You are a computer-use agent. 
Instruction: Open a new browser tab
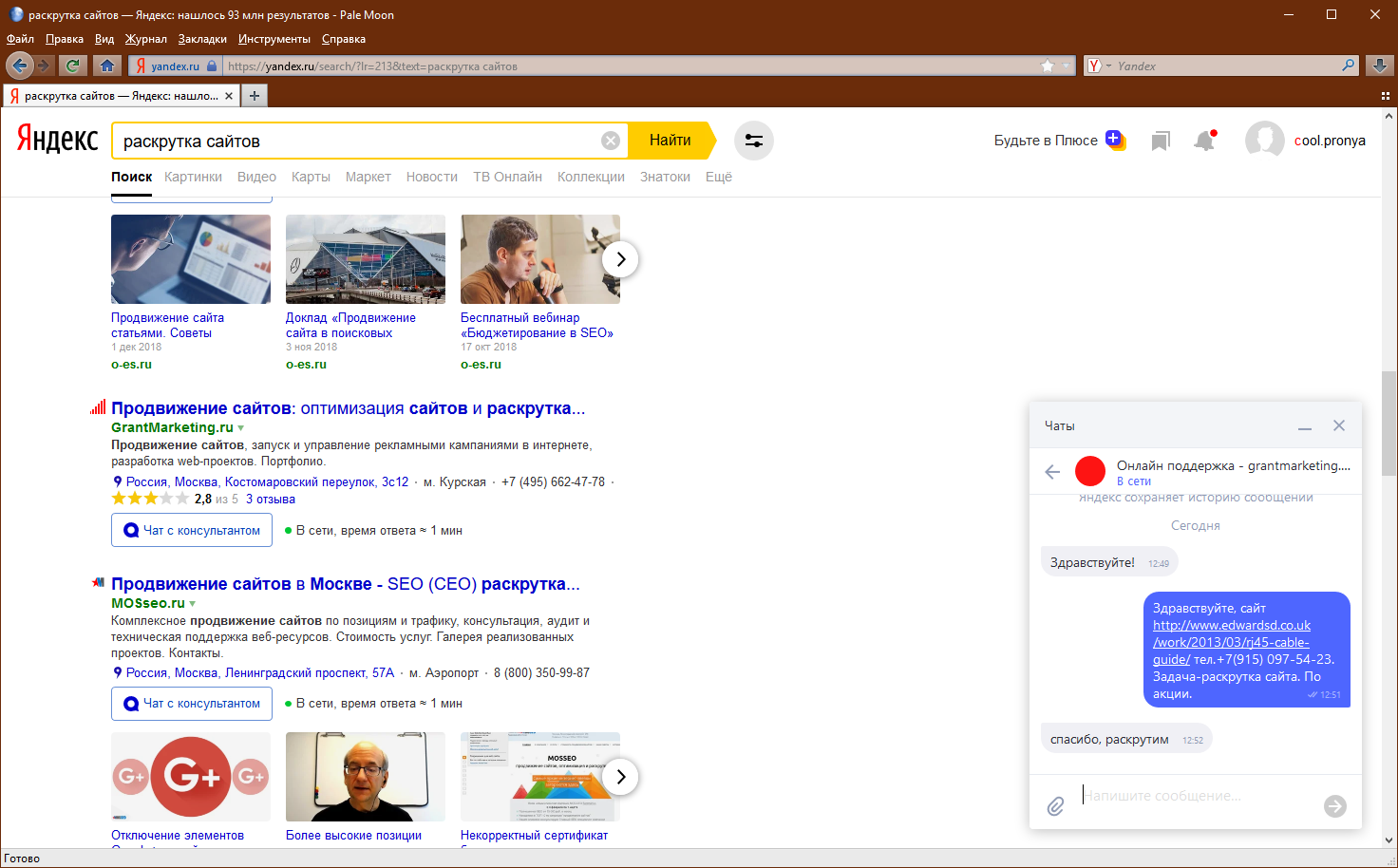point(254,96)
